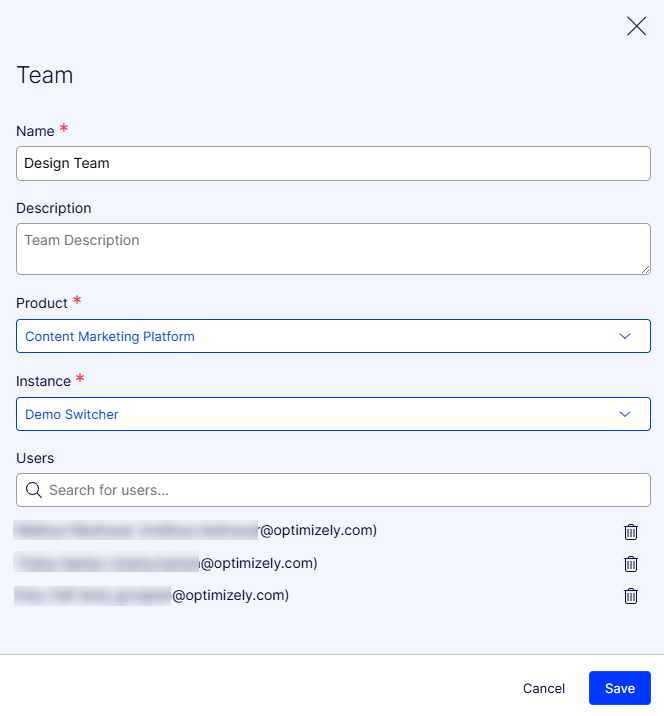Focus the Name field containing Design Team

pos(333,164)
